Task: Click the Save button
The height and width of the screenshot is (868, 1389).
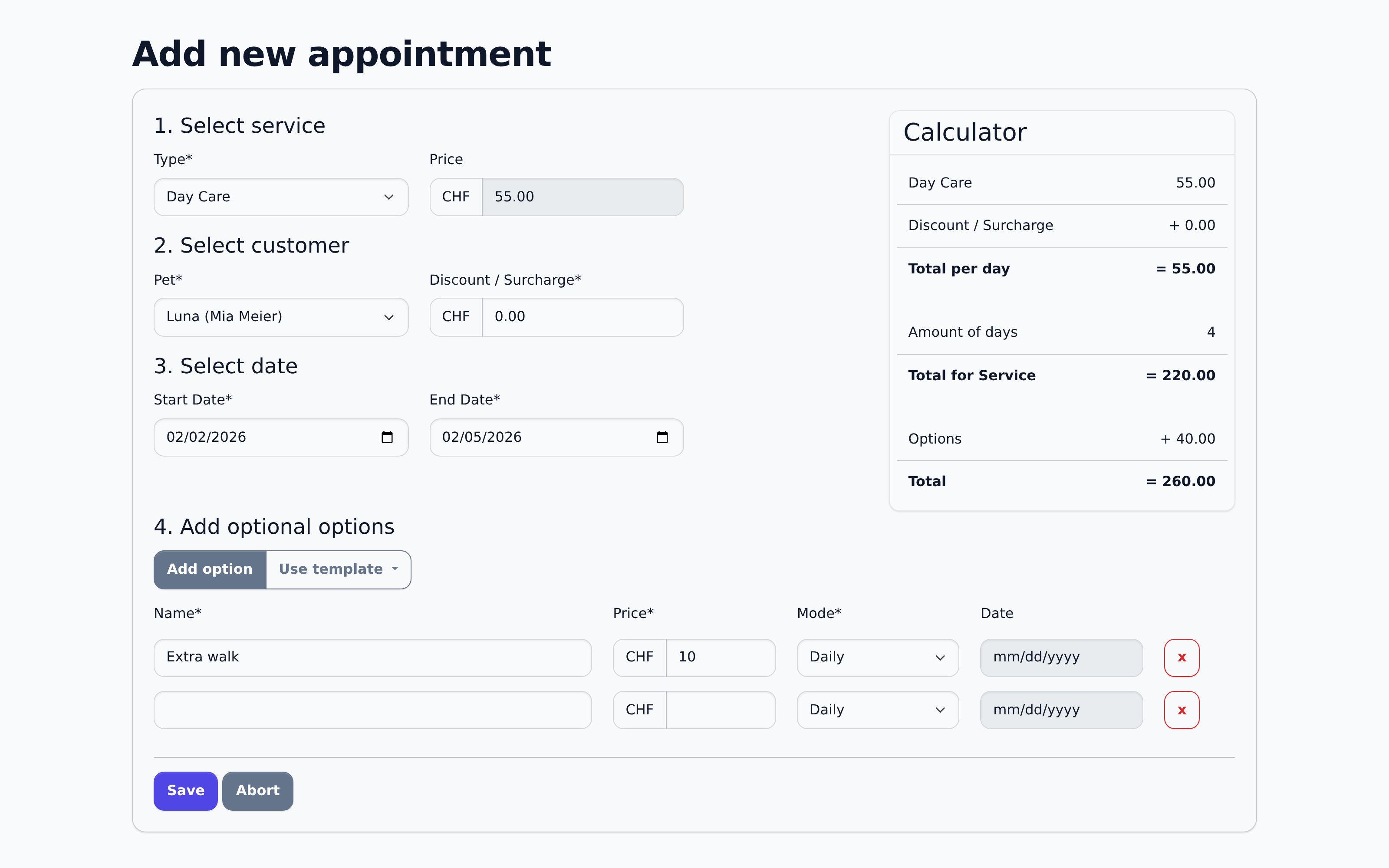Action: (x=185, y=790)
